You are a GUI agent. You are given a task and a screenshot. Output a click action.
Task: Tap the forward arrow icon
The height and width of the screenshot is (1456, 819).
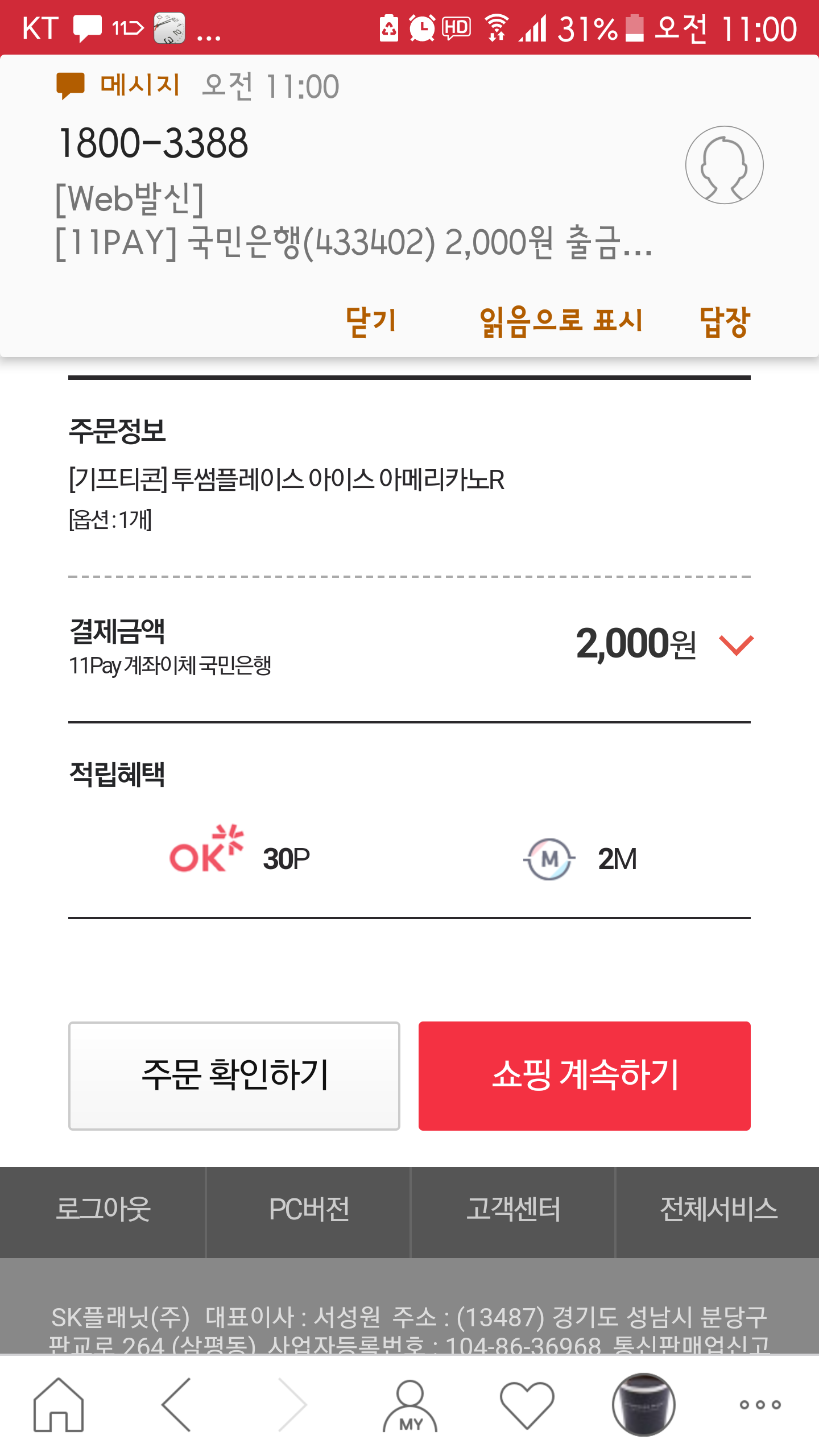[x=293, y=1404]
